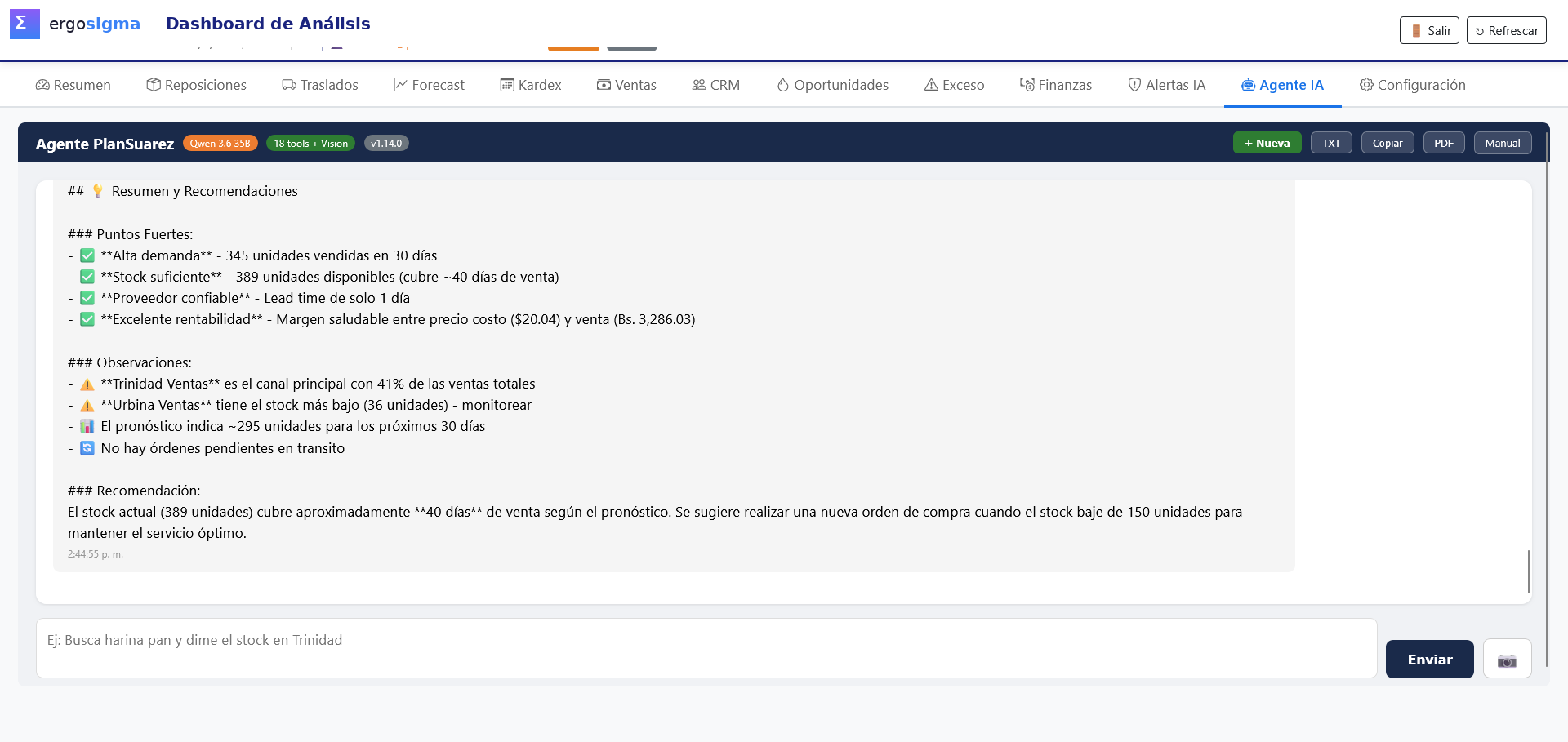
Task: Open the Kardex tab
Action: tap(531, 85)
